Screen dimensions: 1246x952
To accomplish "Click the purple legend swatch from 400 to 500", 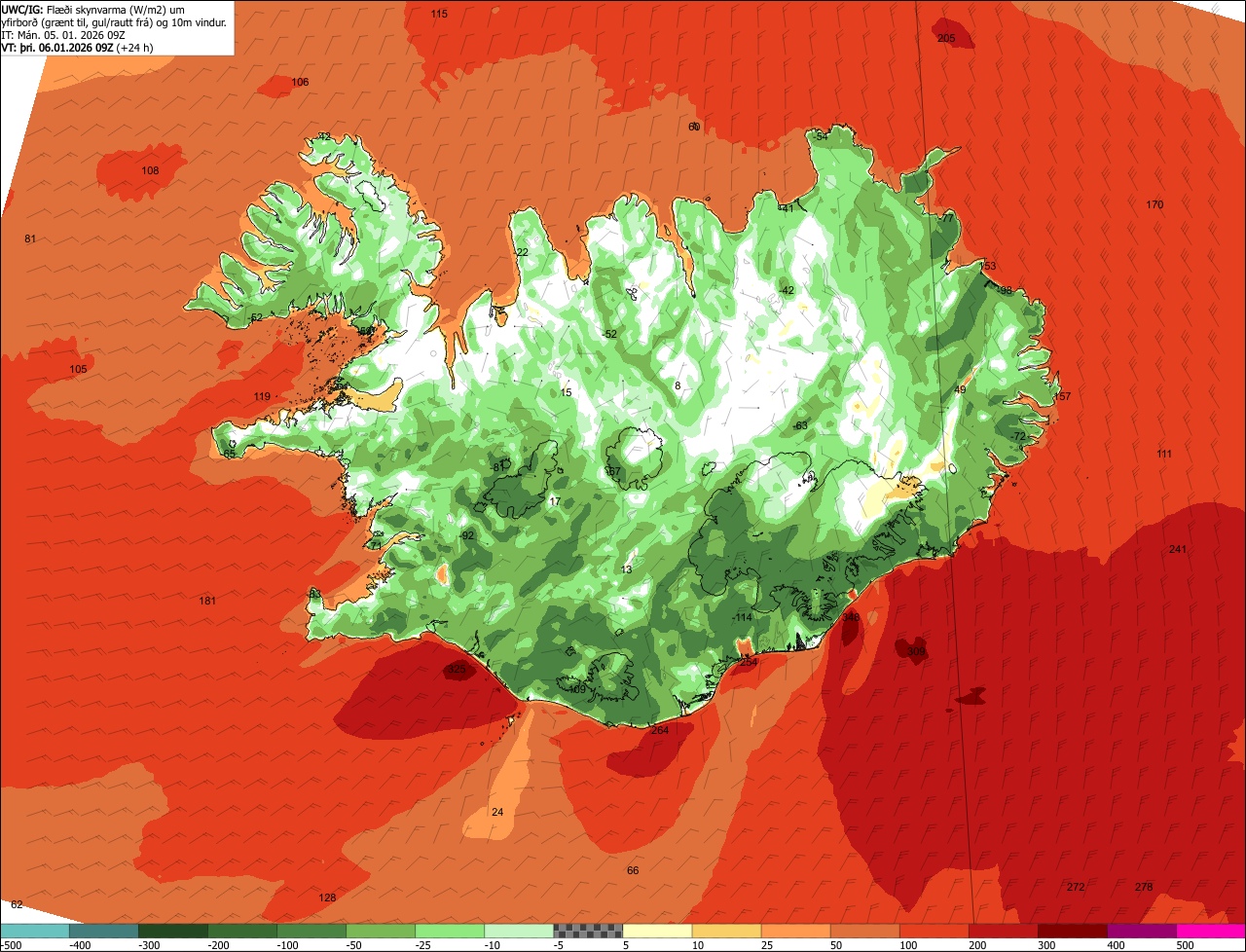I will click(1140, 931).
